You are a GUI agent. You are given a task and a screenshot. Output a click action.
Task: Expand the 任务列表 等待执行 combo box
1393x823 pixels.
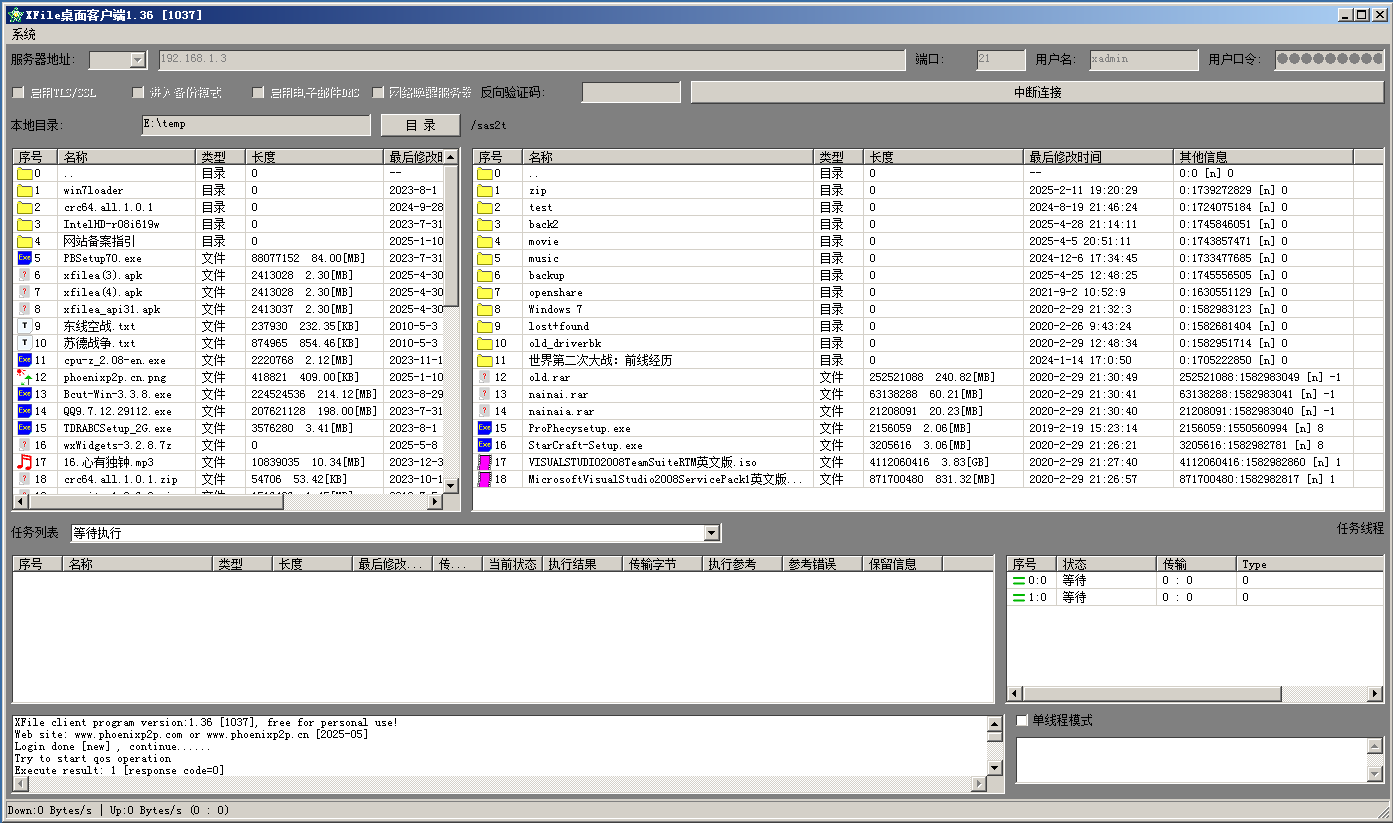click(x=711, y=534)
